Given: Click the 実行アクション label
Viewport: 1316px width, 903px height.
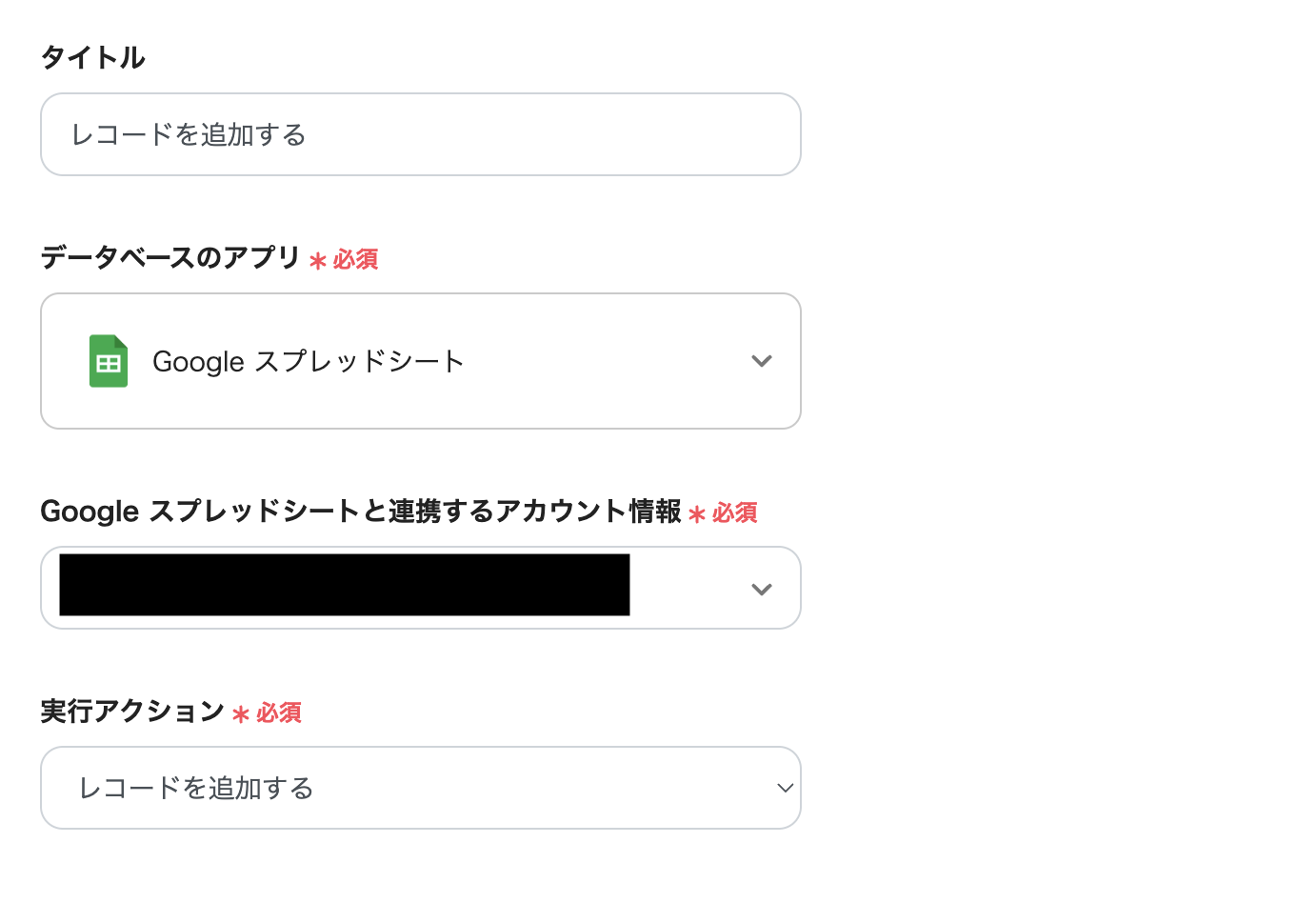Looking at the screenshot, I should tap(132, 712).
